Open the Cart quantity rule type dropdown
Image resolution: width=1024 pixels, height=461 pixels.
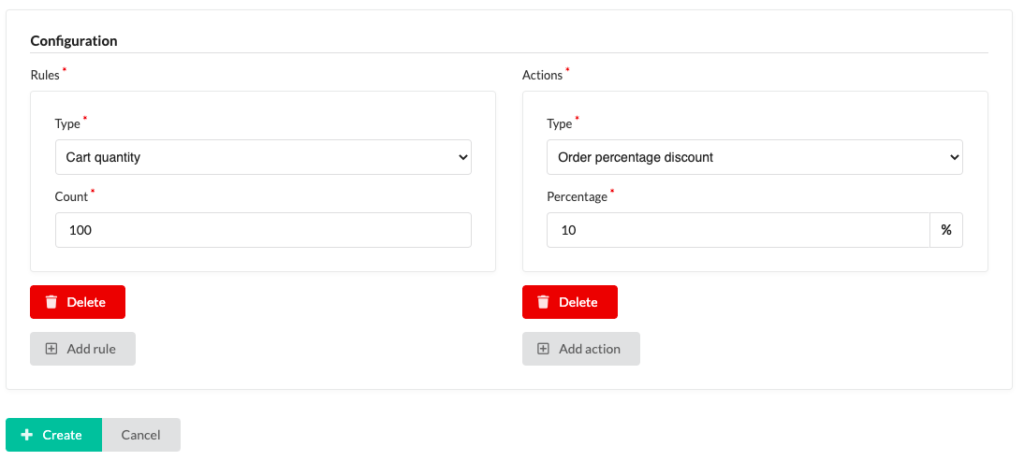pos(263,157)
